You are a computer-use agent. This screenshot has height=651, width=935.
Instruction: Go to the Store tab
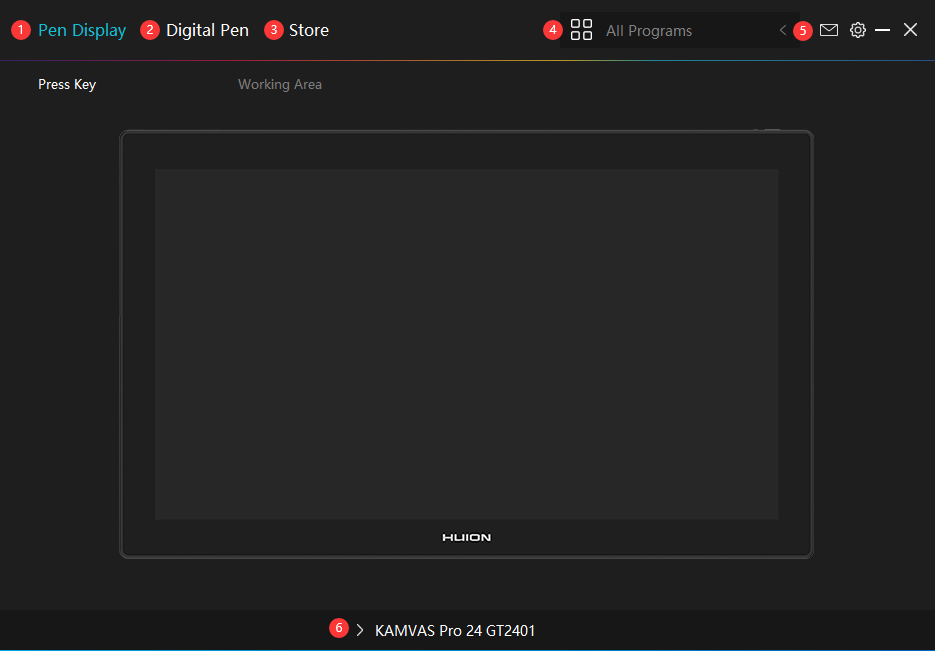click(x=308, y=30)
